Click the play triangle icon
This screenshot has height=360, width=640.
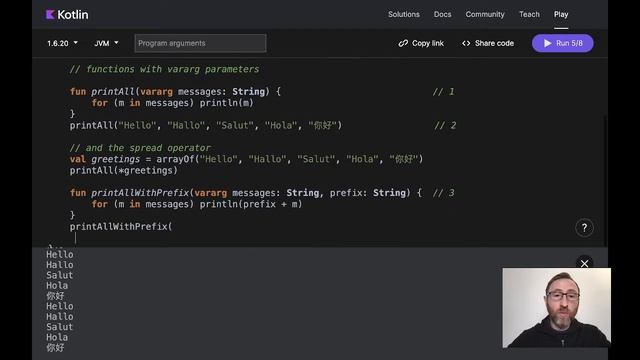[547, 43]
